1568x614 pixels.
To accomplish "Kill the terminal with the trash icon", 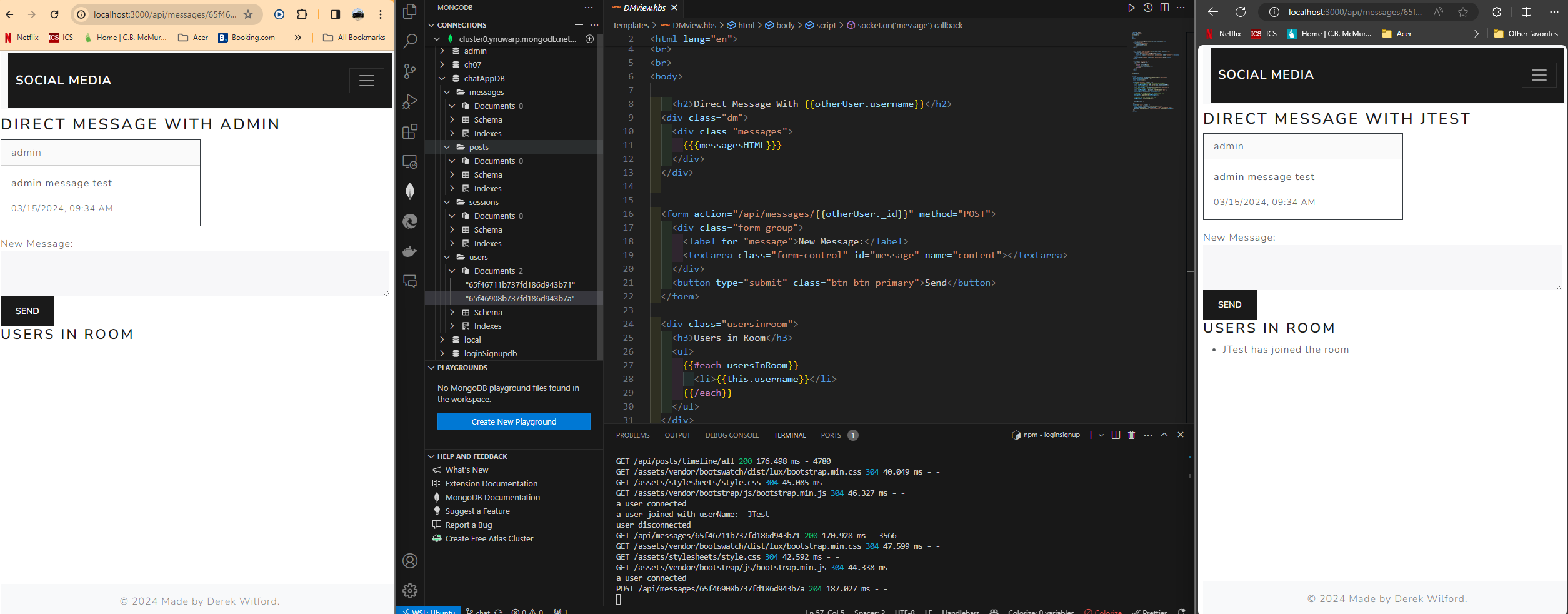I will [1131, 435].
